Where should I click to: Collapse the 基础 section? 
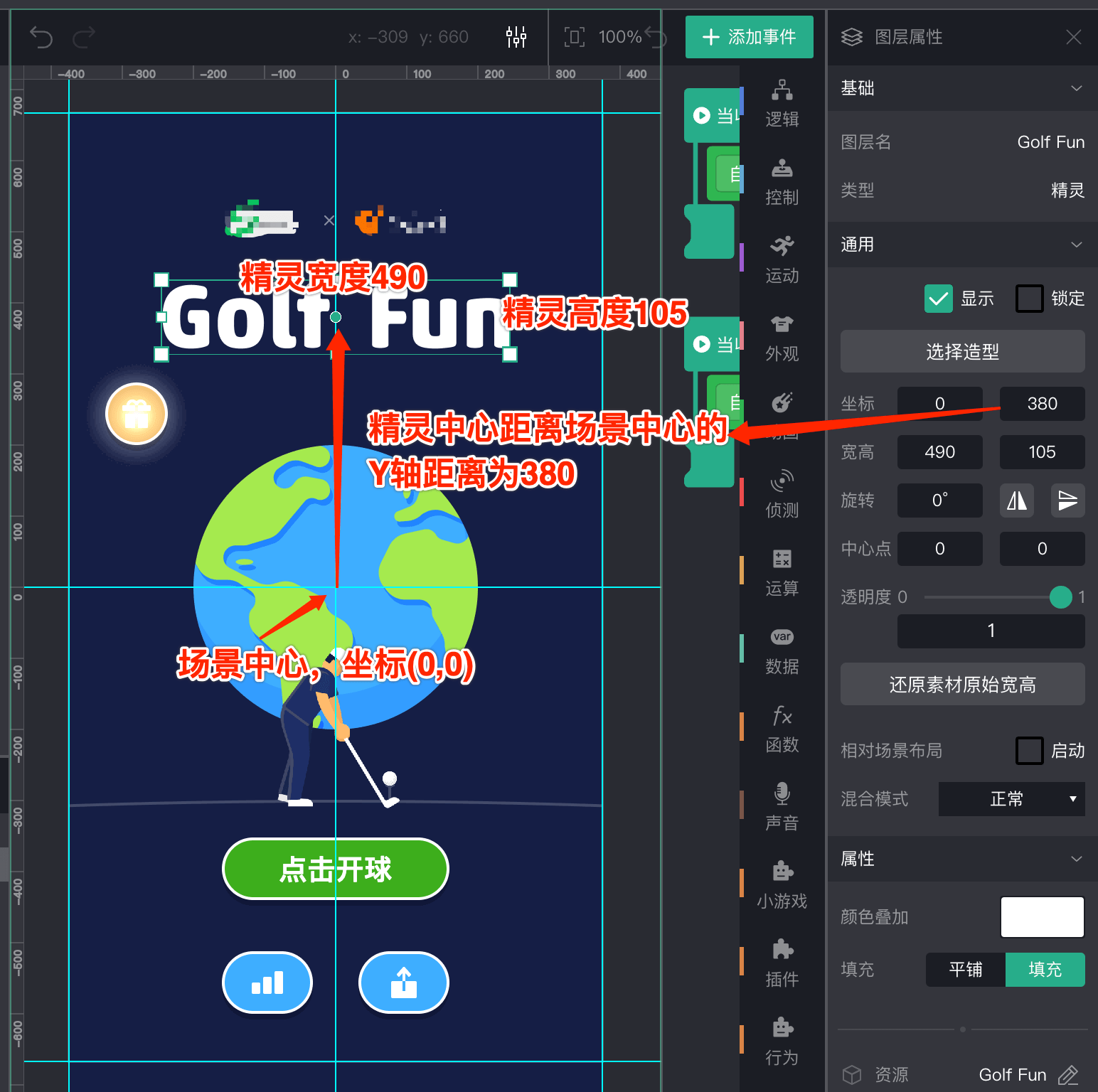[x=1076, y=88]
